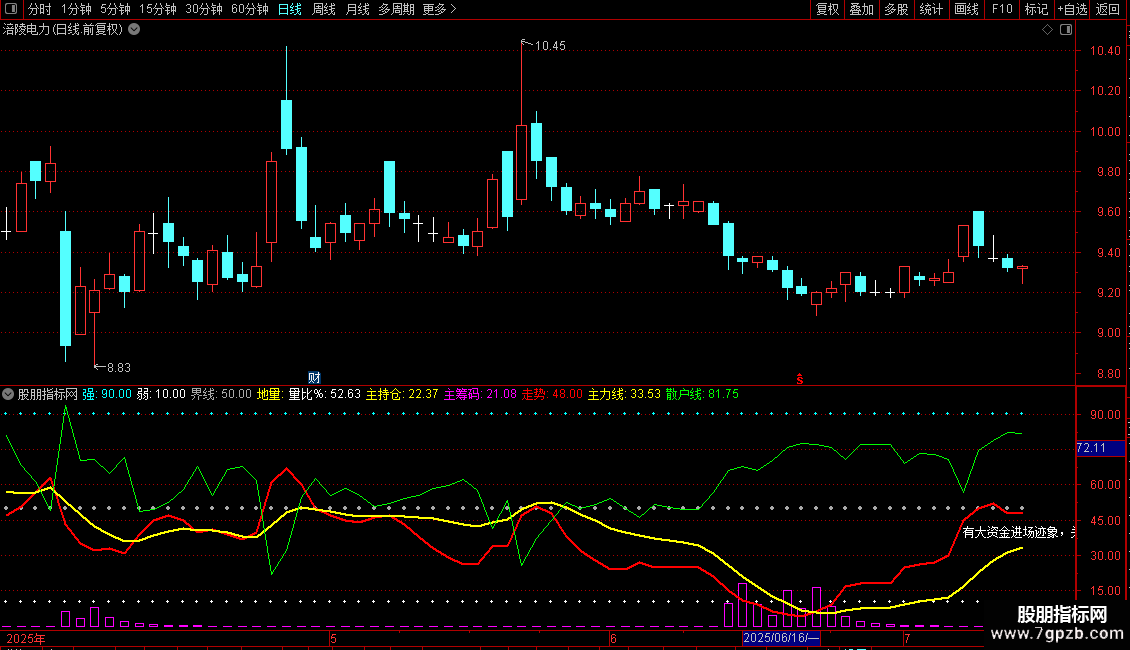Open the stock title dropdown arrow
Viewport: 1130px width, 650px height.
click(x=134, y=30)
